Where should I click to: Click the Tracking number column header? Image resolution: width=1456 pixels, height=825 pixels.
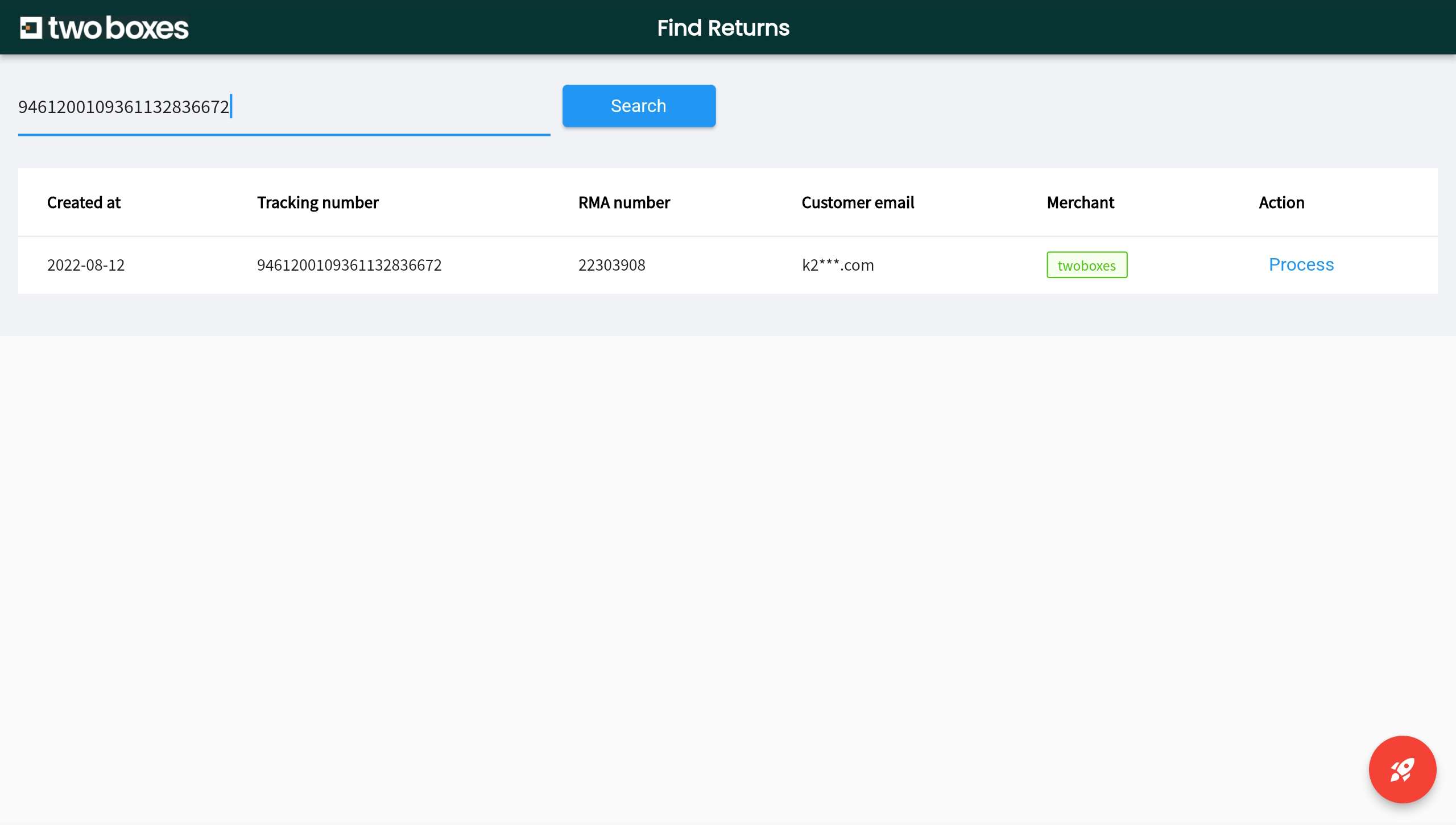(x=317, y=202)
